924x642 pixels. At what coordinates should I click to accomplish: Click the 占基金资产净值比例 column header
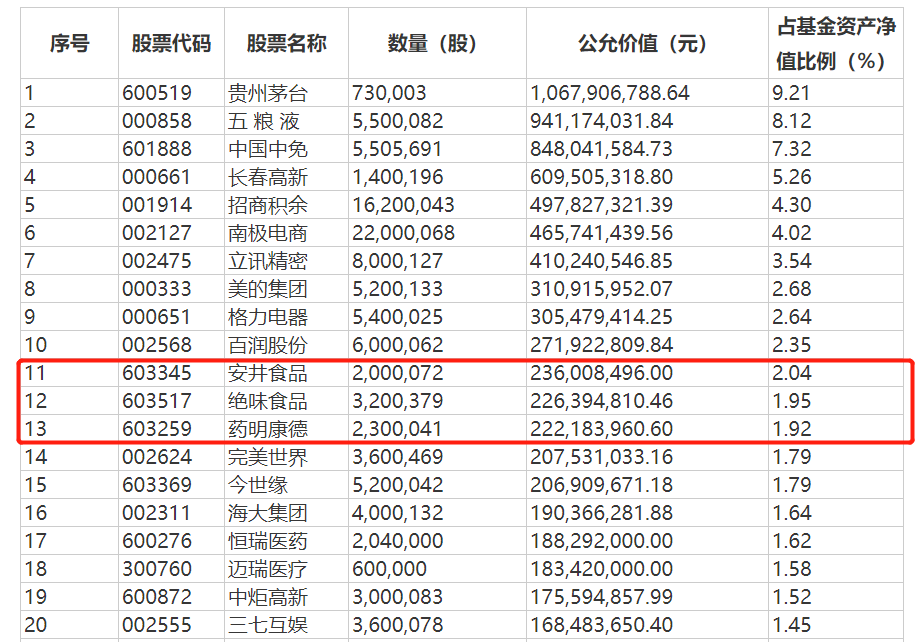pos(836,44)
